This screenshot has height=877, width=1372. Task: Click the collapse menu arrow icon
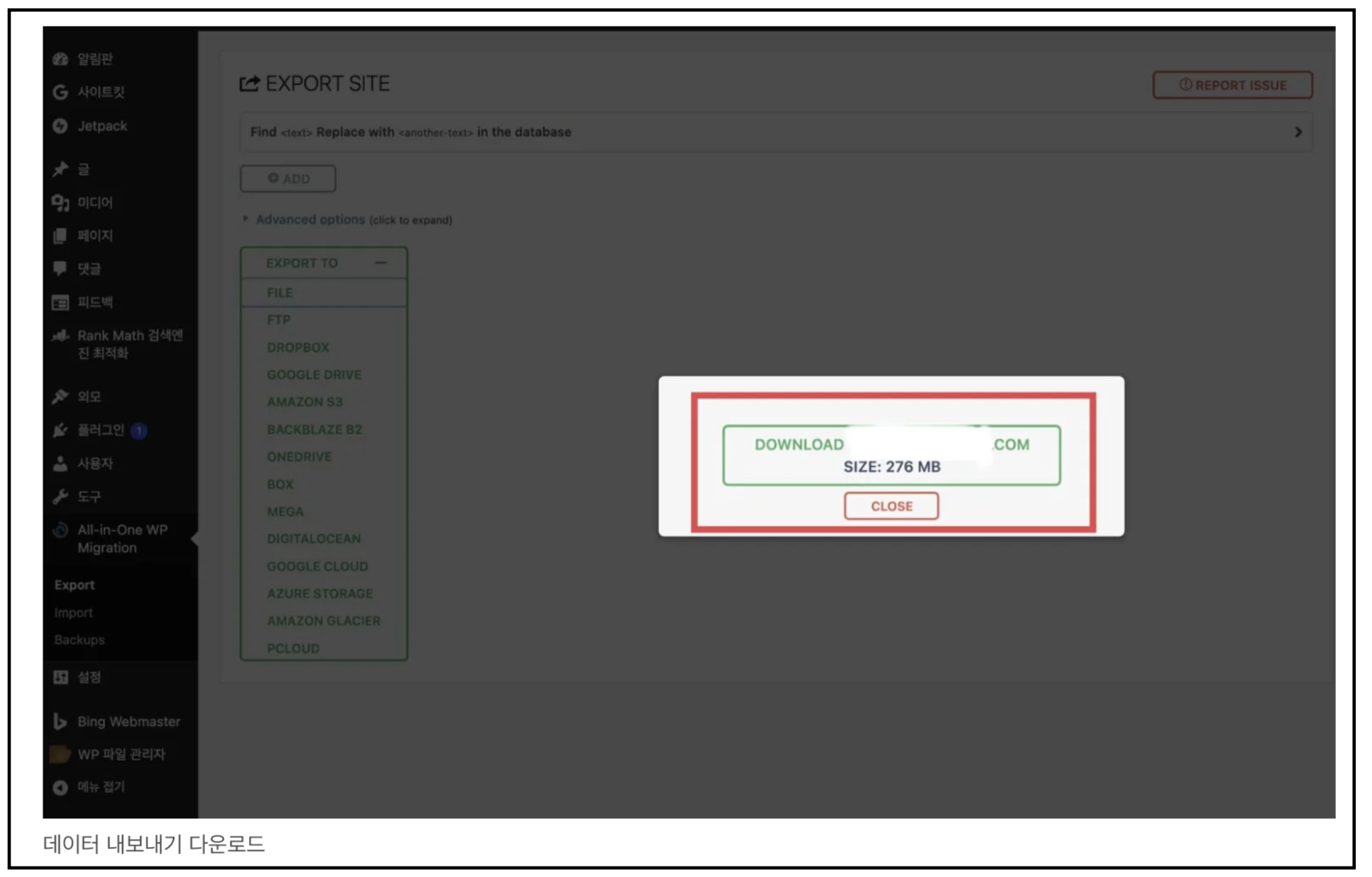point(61,787)
